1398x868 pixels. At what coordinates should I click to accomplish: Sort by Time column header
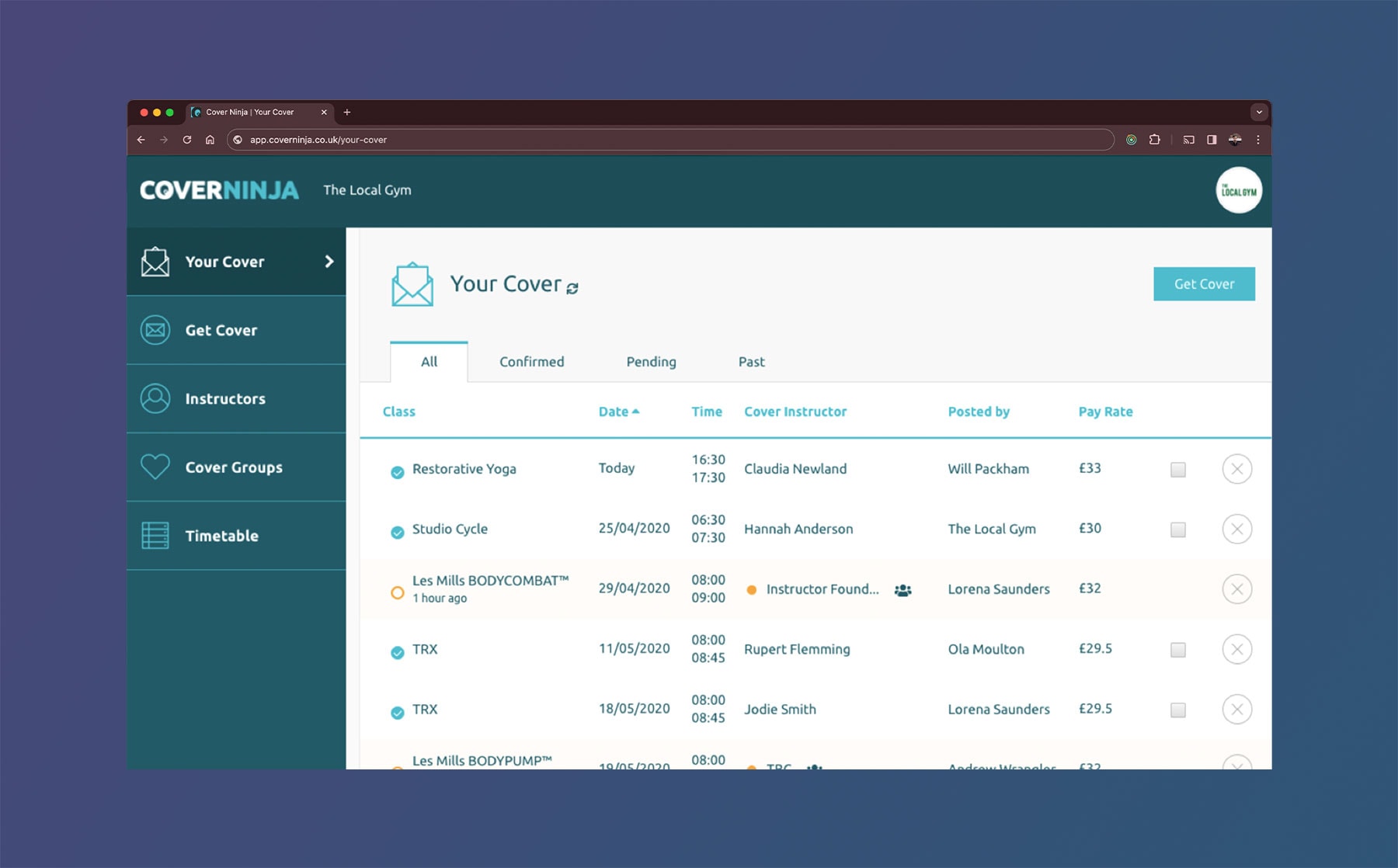coord(707,411)
